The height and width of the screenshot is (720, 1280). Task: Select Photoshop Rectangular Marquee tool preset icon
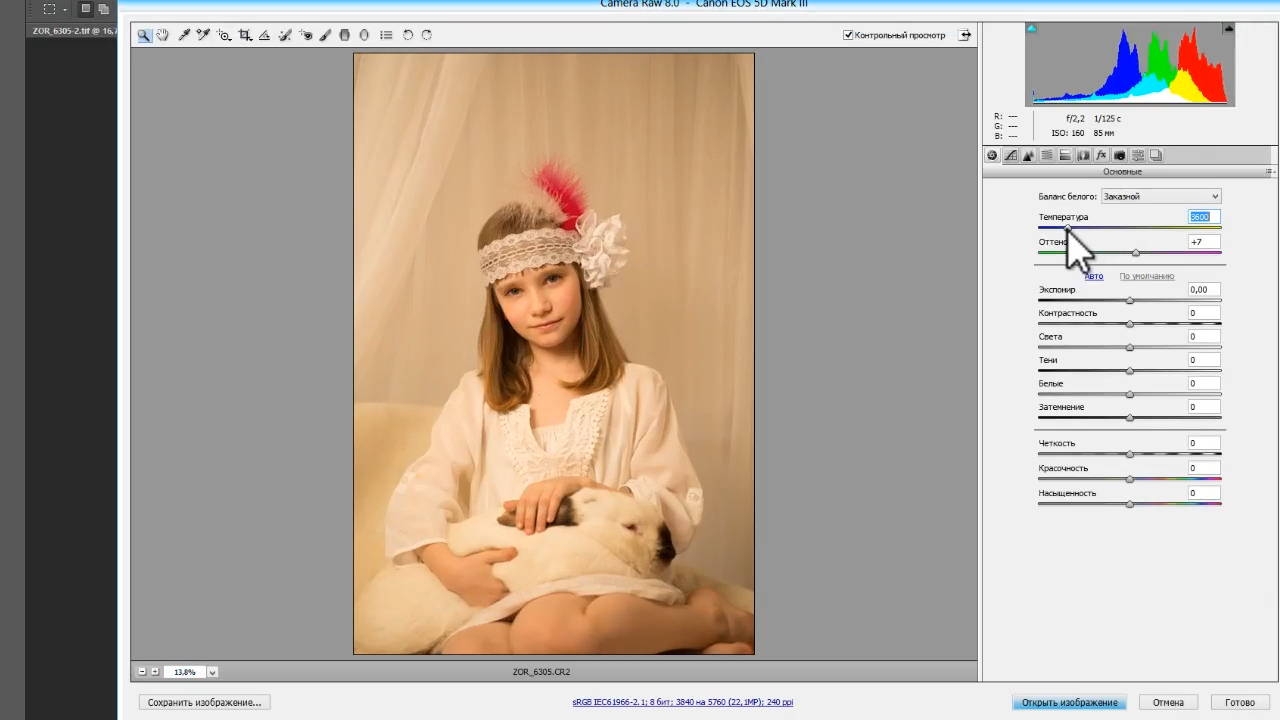click(49, 9)
